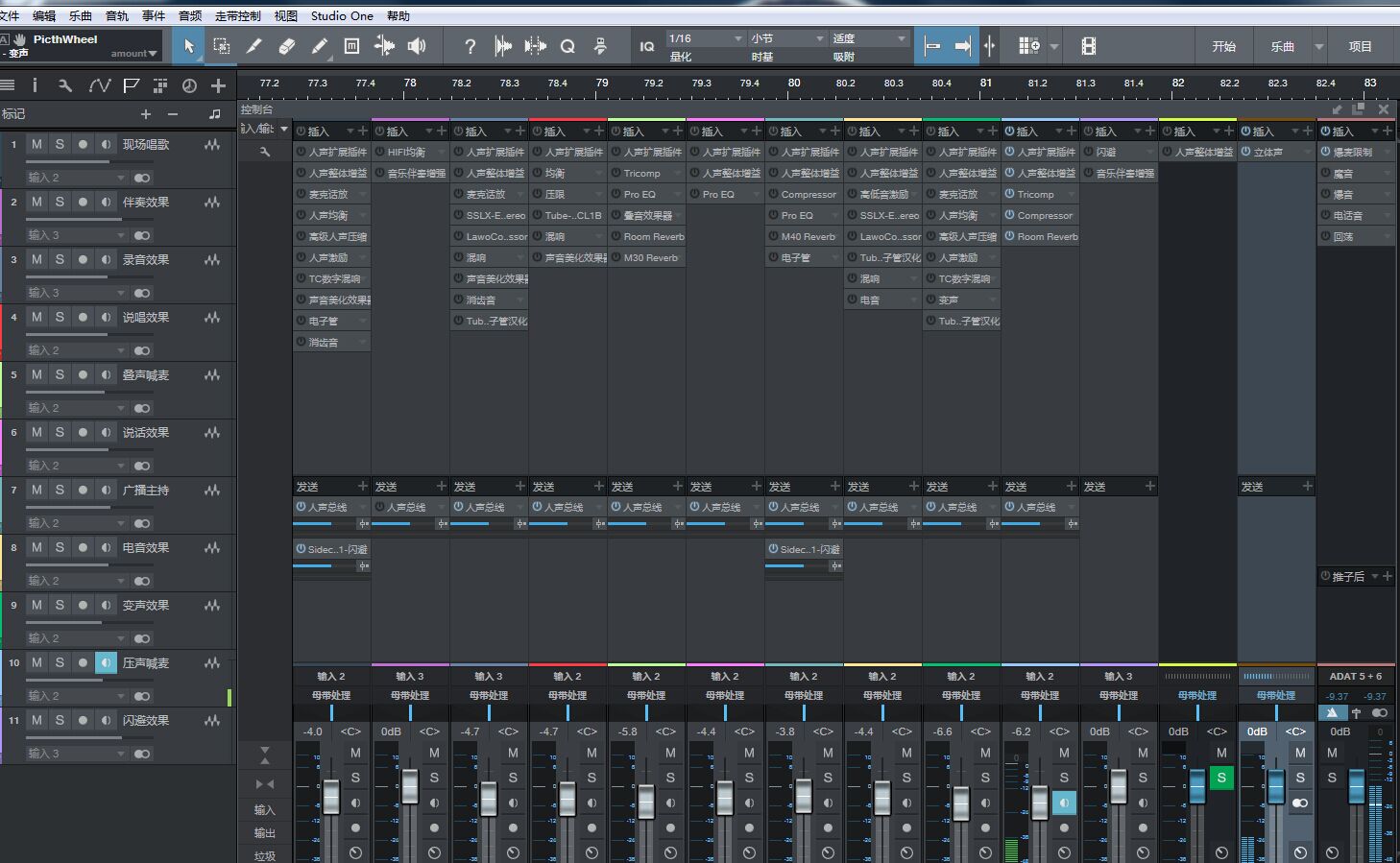Click the question mark help icon
Screen dimensions: 1400x863
(470, 46)
